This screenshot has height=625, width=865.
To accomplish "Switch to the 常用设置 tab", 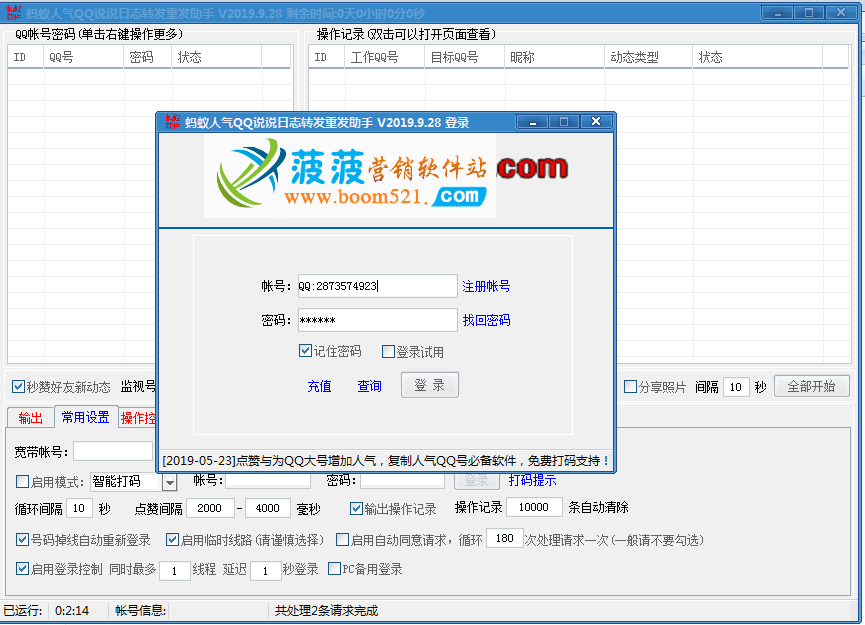I will [x=86, y=417].
